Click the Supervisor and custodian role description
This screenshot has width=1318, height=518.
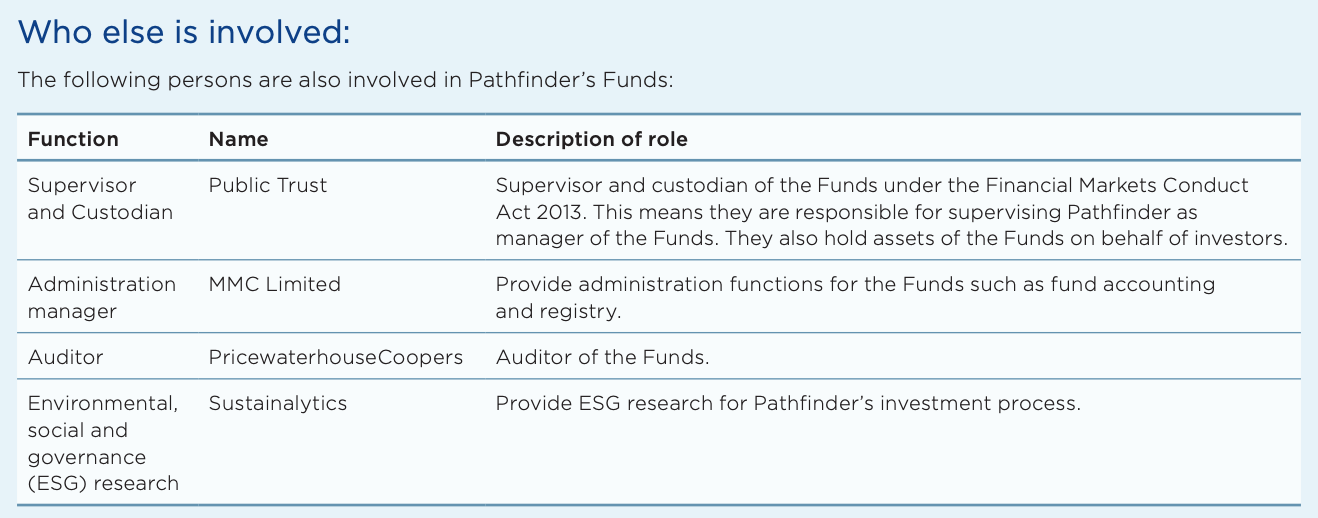(x=890, y=212)
